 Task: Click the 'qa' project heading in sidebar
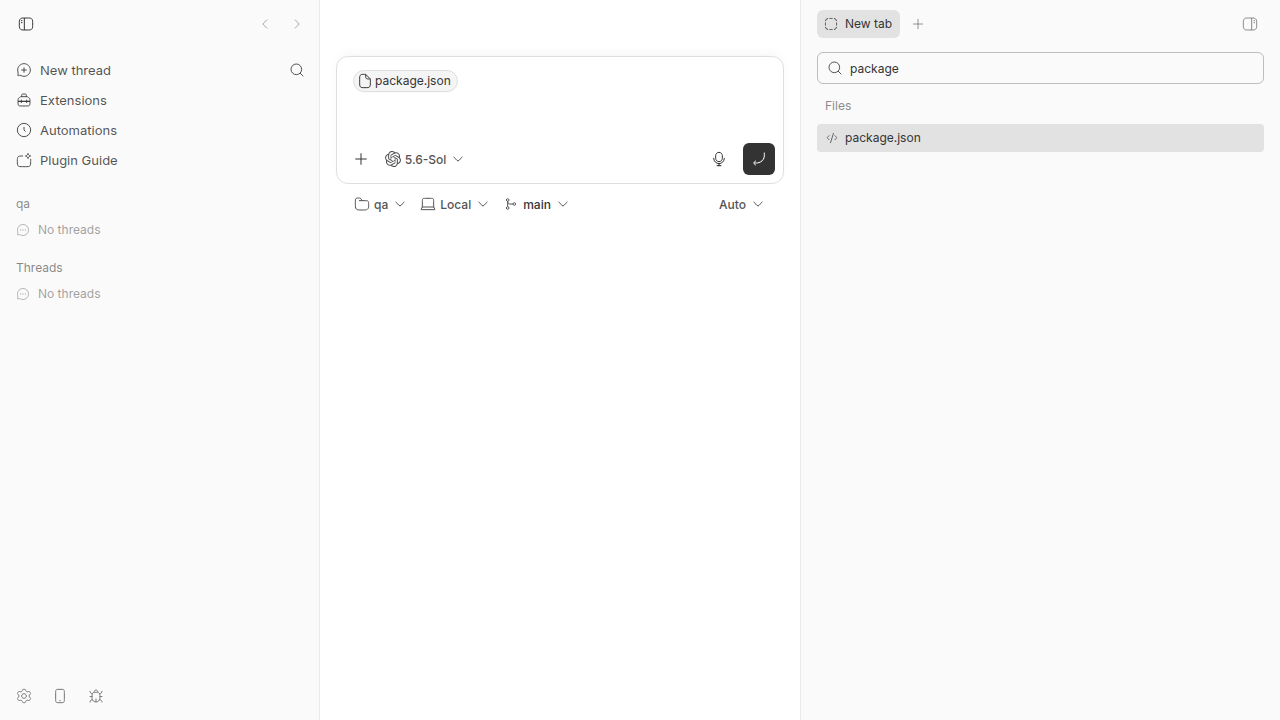pyautogui.click(x=23, y=204)
